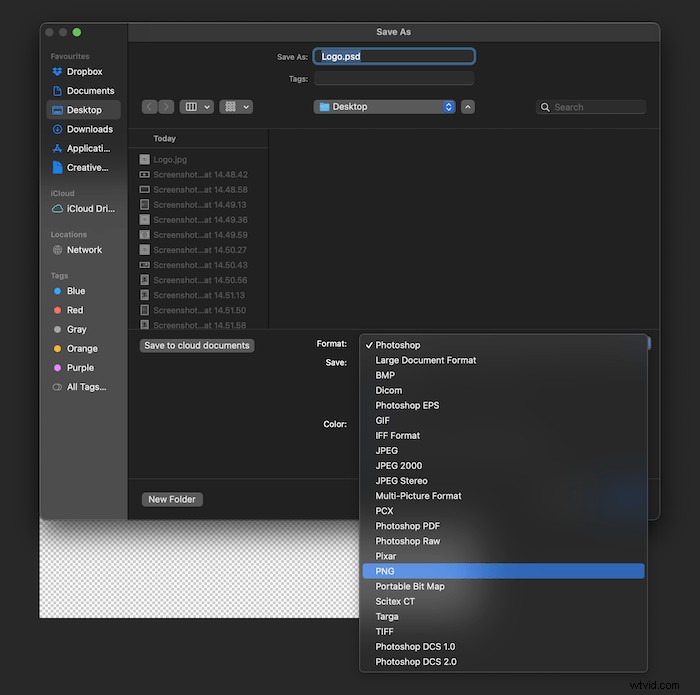Click Save to cloud documents
This screenshot has height=695, width=700.
[x=197, y=346]
